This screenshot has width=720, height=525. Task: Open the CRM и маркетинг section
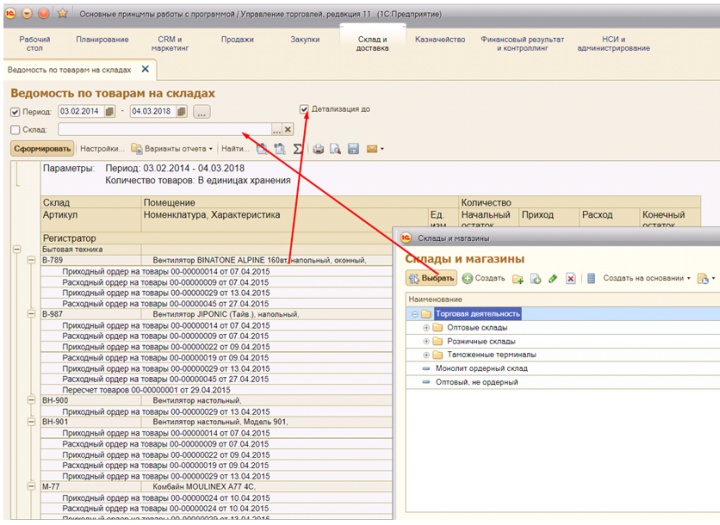point(170,44)
